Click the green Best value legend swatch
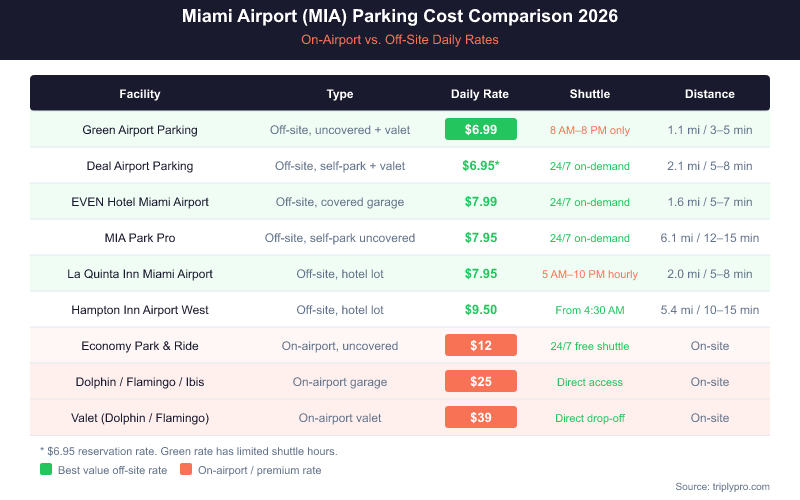The width and height of the screenshot is (800, 500). coord(46,469)
